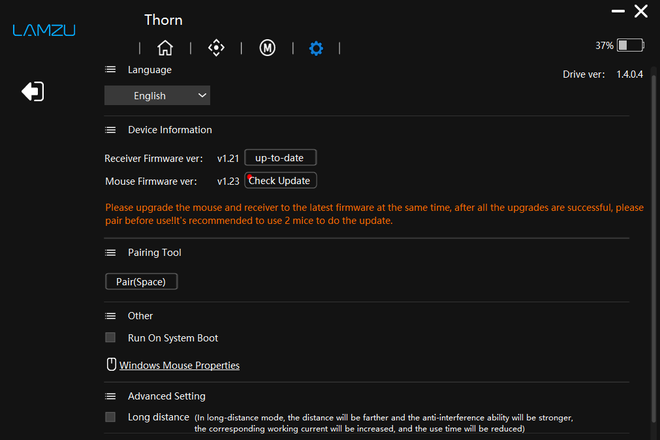Collapse the Device Information section
Screen dimensions: 660x440
[x=111, y=130]
